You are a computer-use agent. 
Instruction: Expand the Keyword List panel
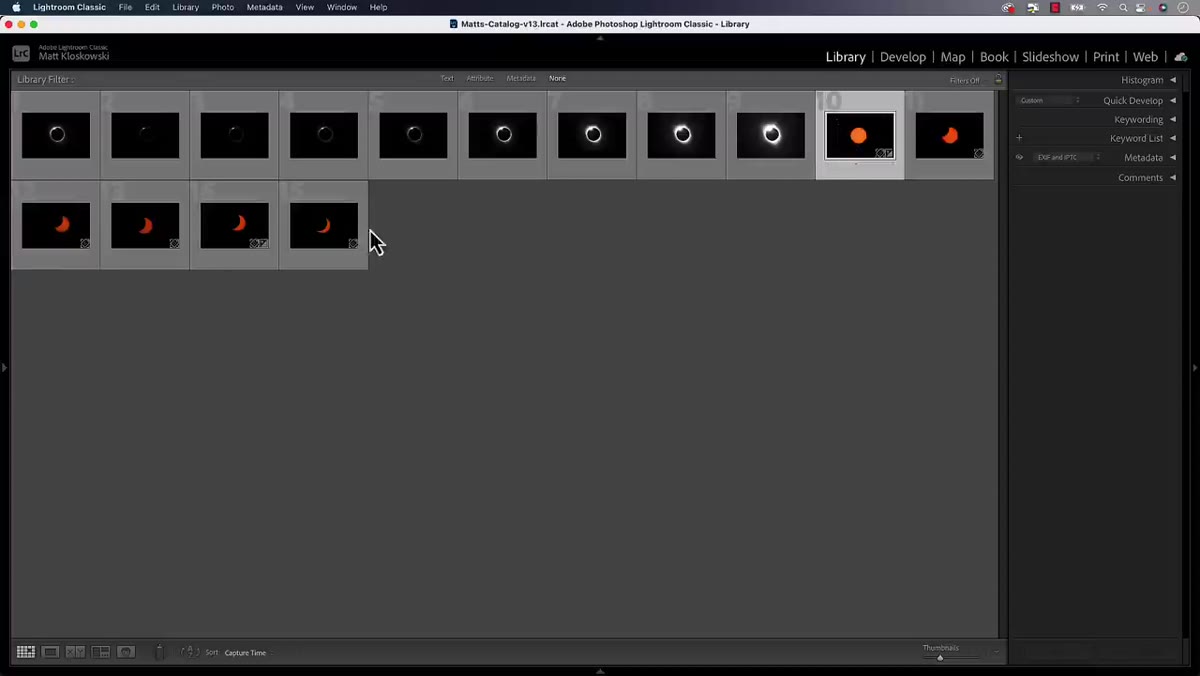[x=1143, y=138]
